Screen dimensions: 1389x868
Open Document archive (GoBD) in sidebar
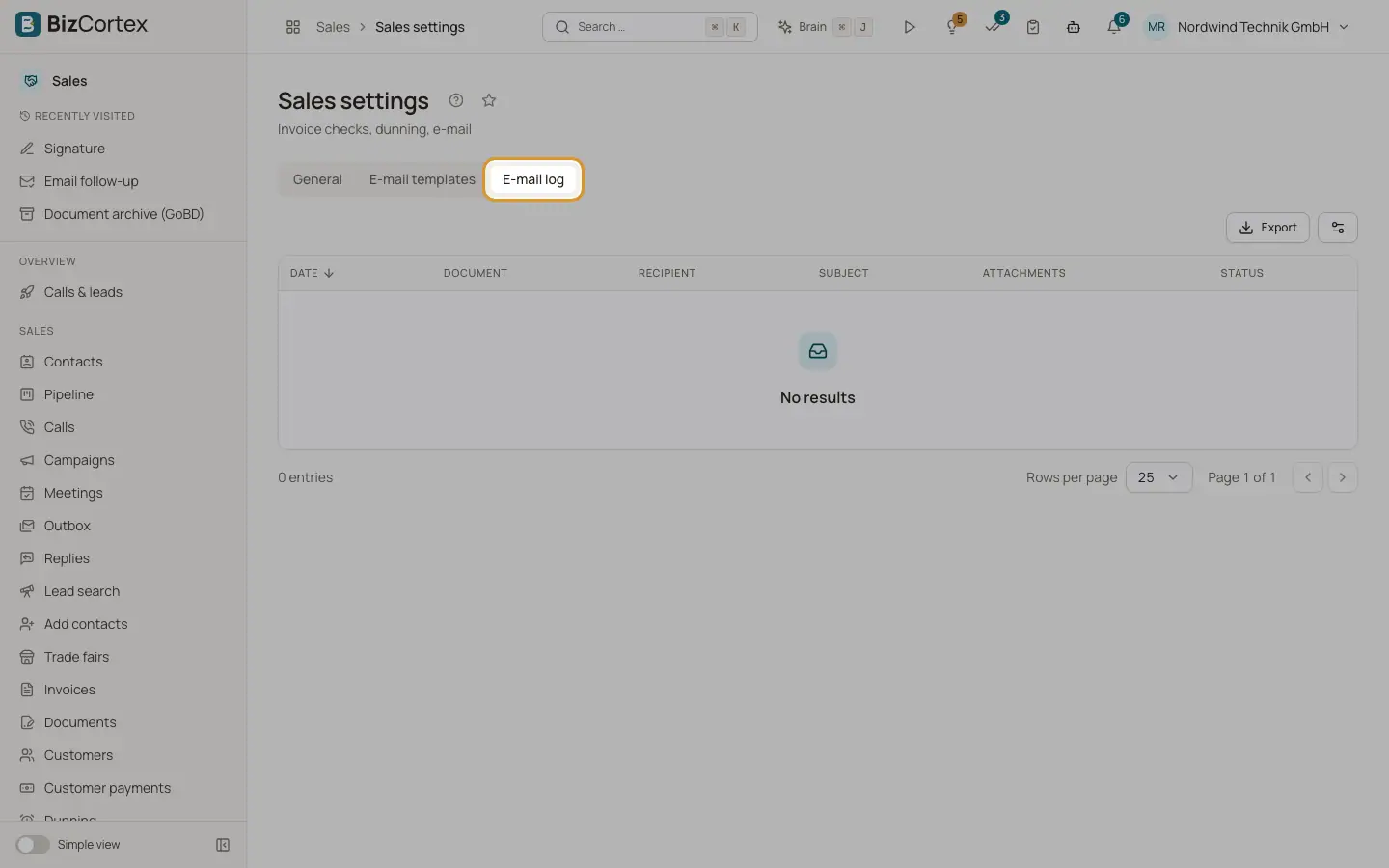[123, 214]
